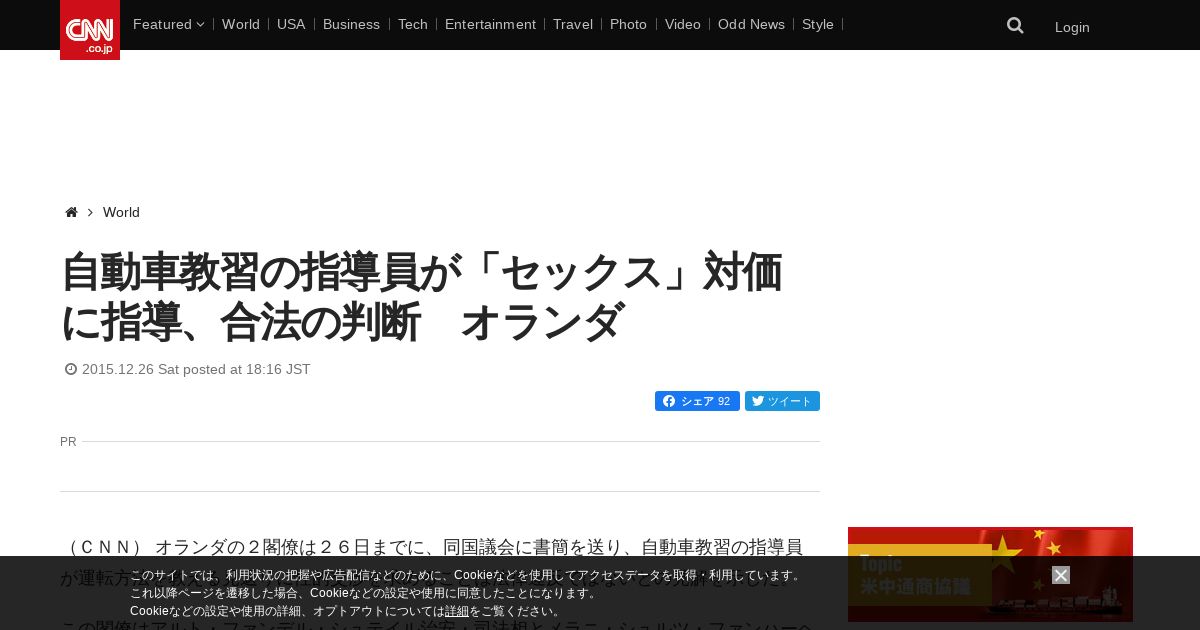Viewport: 1200px width, 630px height.
Task: Go to Odd News section
Action: [751, 24]
